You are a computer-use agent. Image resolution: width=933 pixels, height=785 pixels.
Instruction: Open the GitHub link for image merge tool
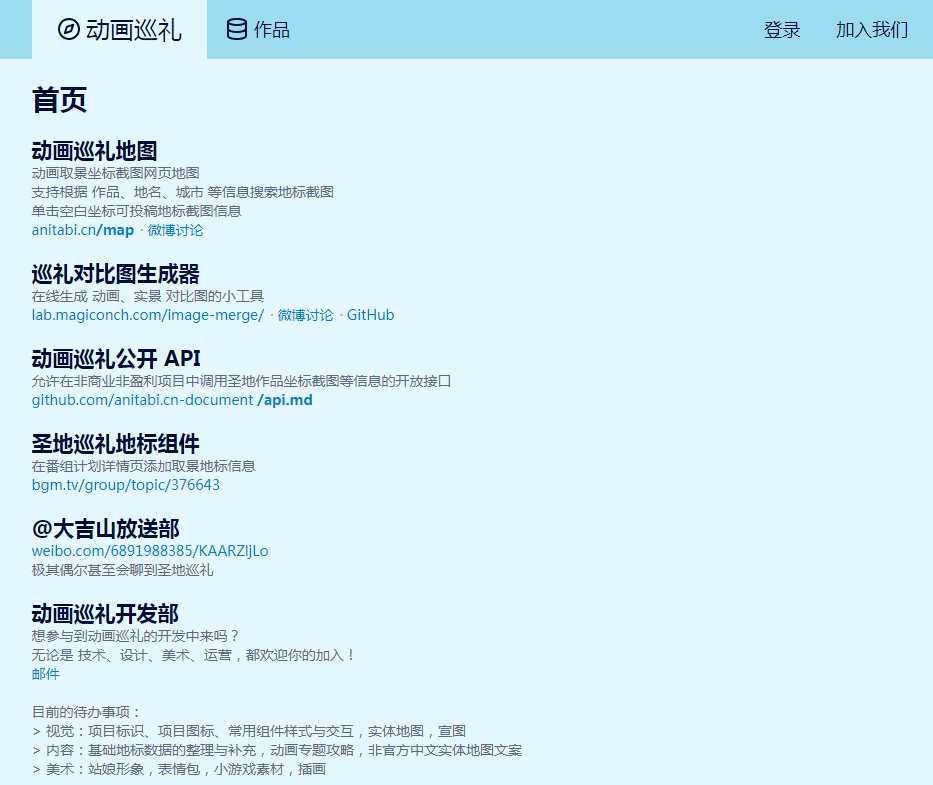click(x=370, y=315)
